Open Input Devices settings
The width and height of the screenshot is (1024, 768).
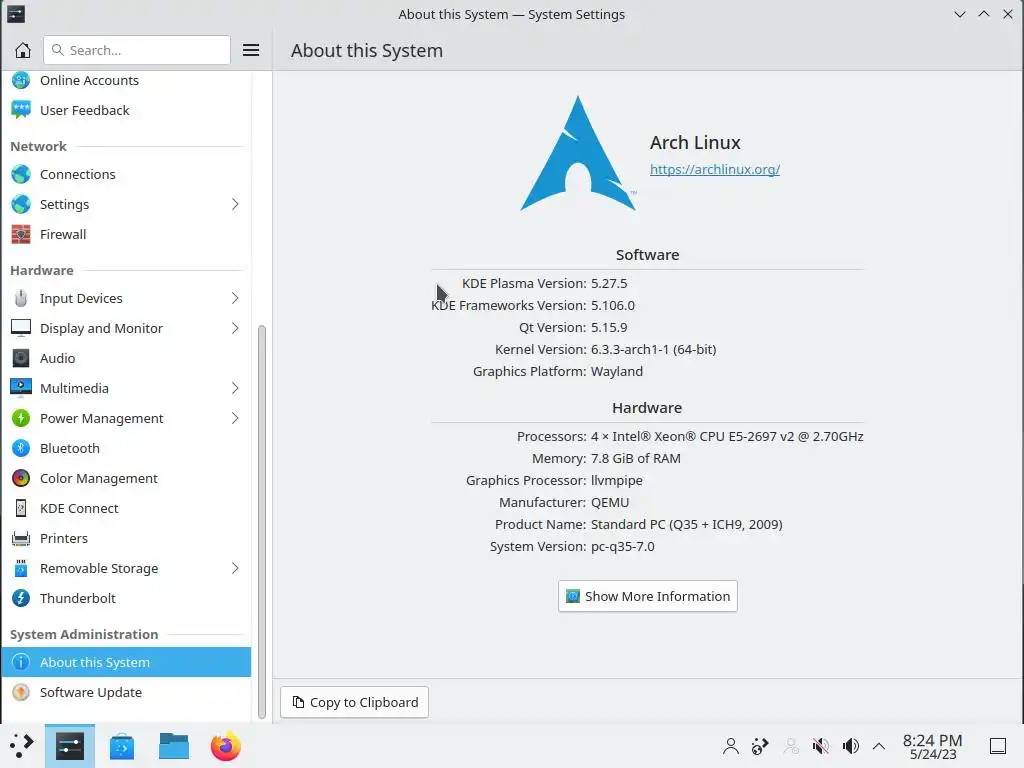tap(126, 298)
